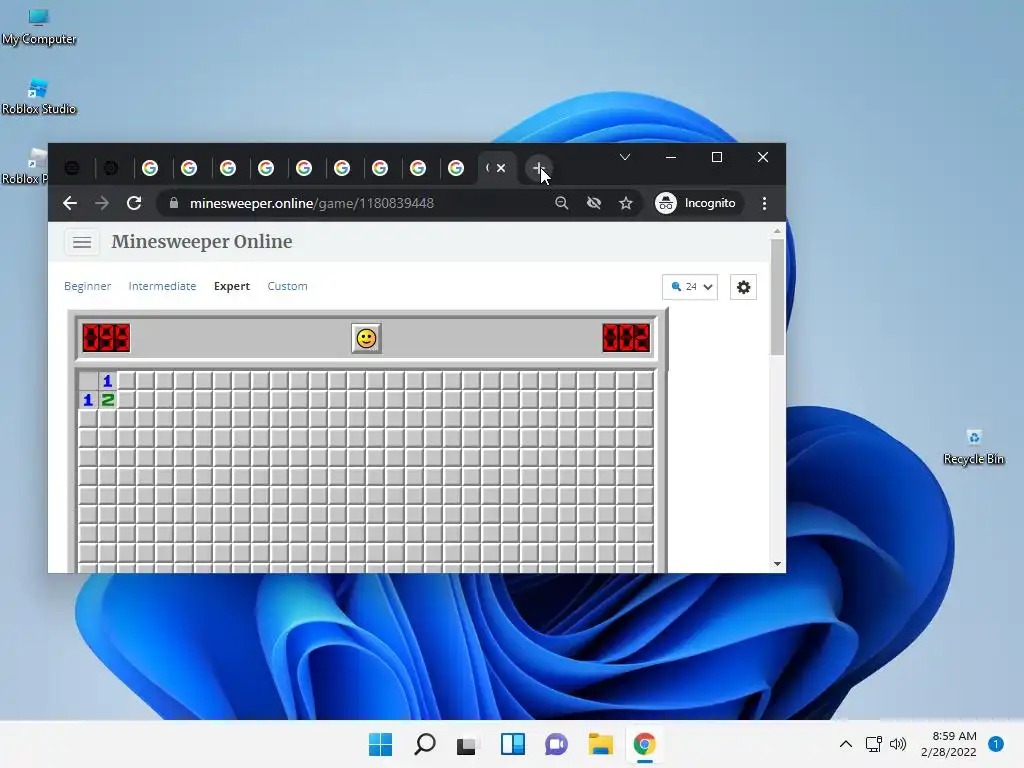Click the Minesweeper Online title
This screenshot has height=768, width=1024.
202,242
